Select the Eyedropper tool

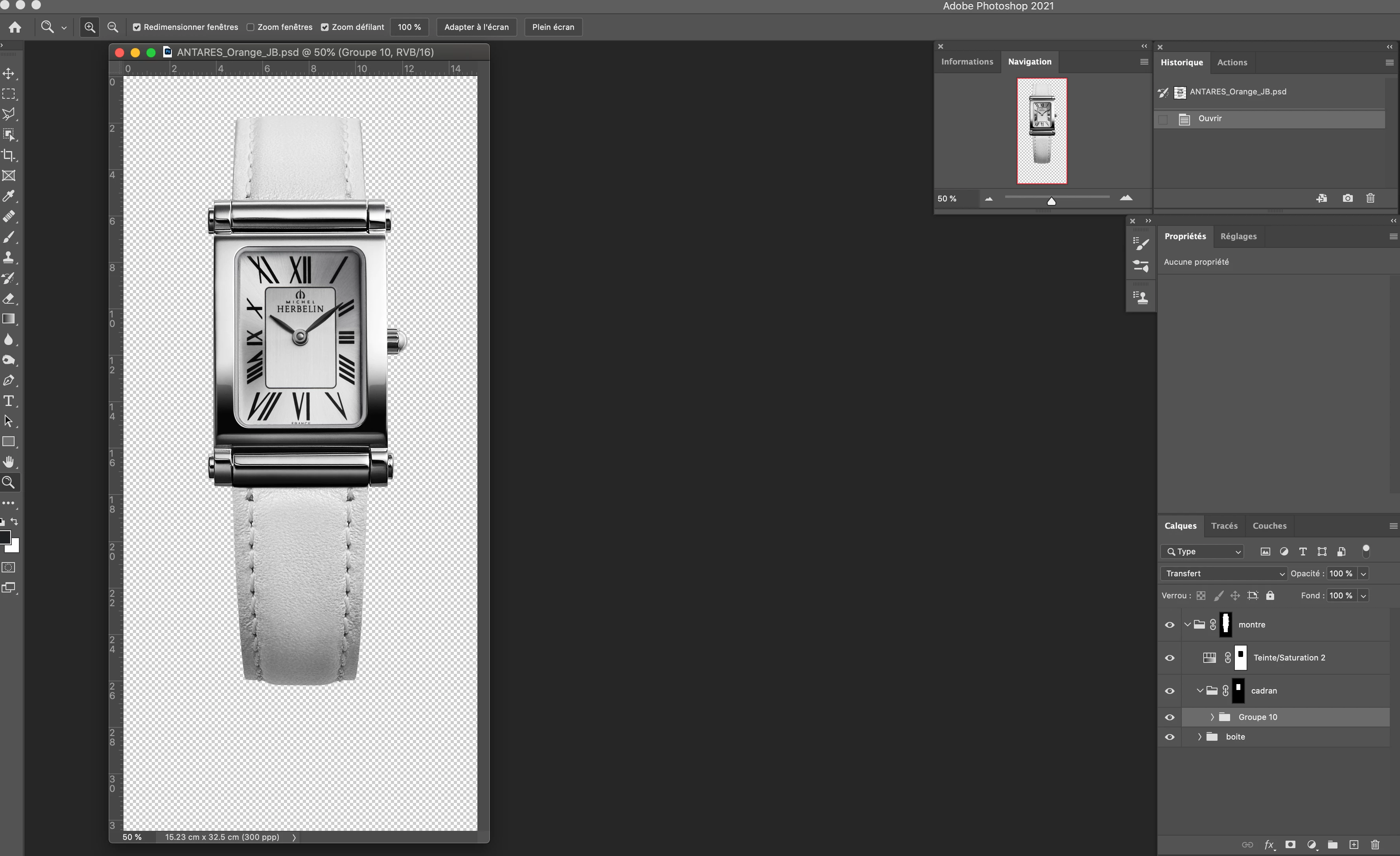(x=9, y=196)
